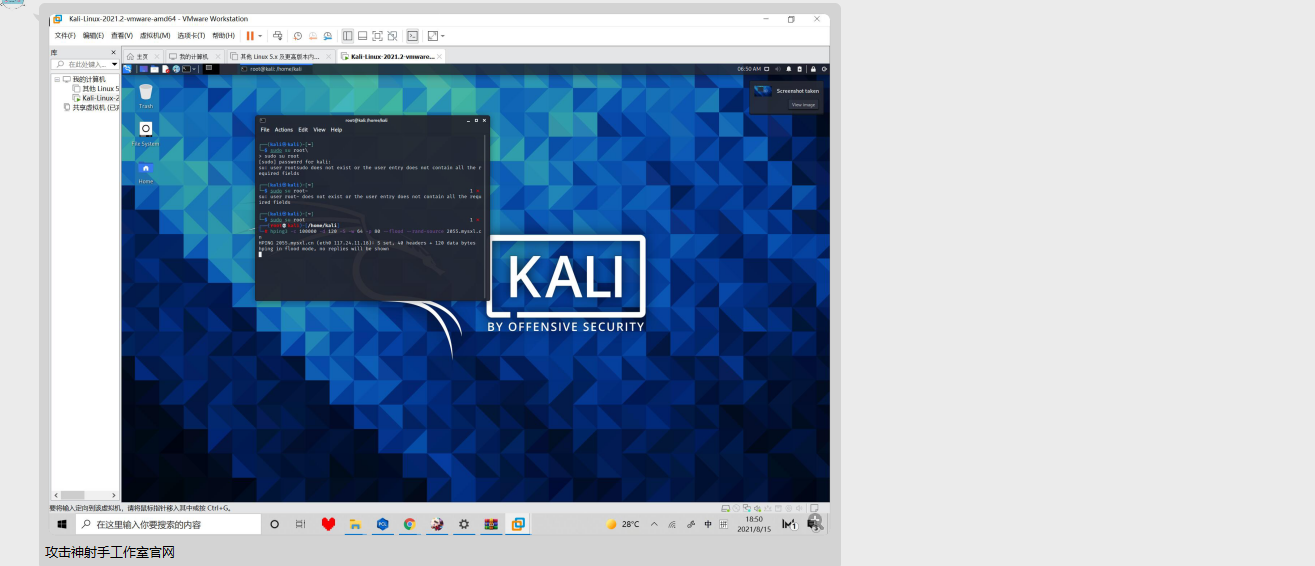Close the Kali-Linux-2021.2-vmware tab
Image resolution: width=1315 pixels, height=566 pixels.
point(439,57)
